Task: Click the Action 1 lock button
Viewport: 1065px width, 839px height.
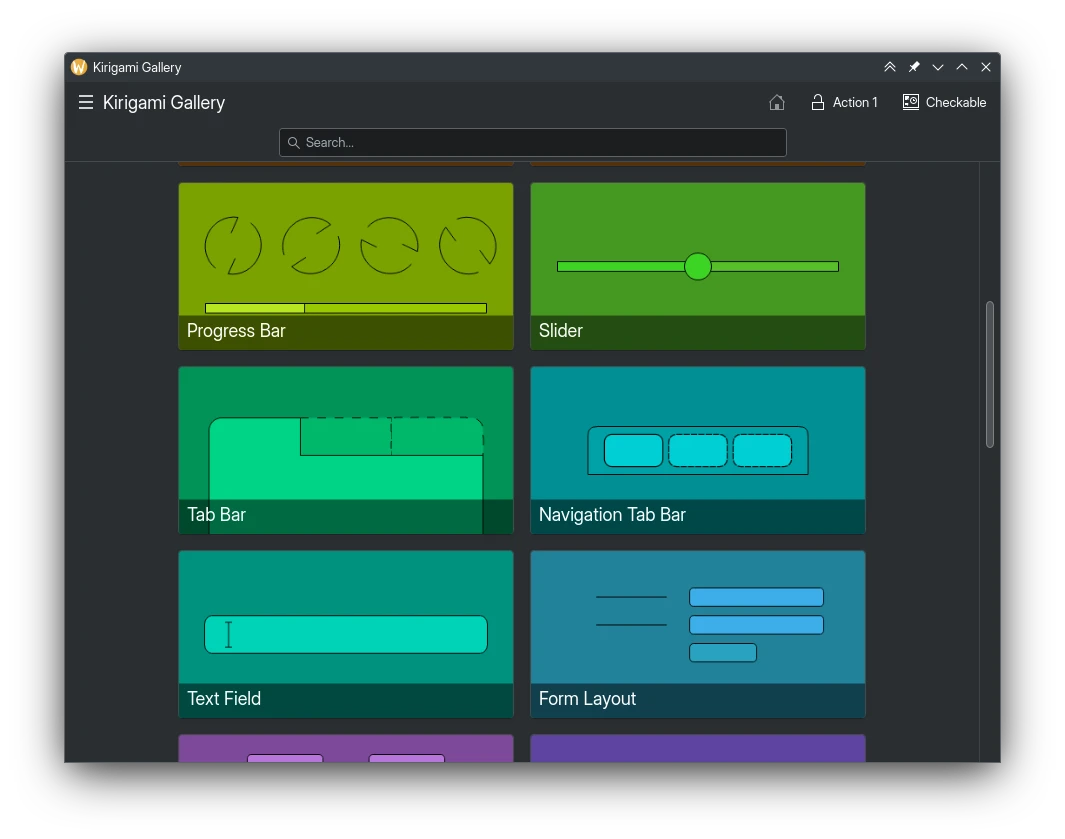Action: pyautogui.click(x=844, y=103)
